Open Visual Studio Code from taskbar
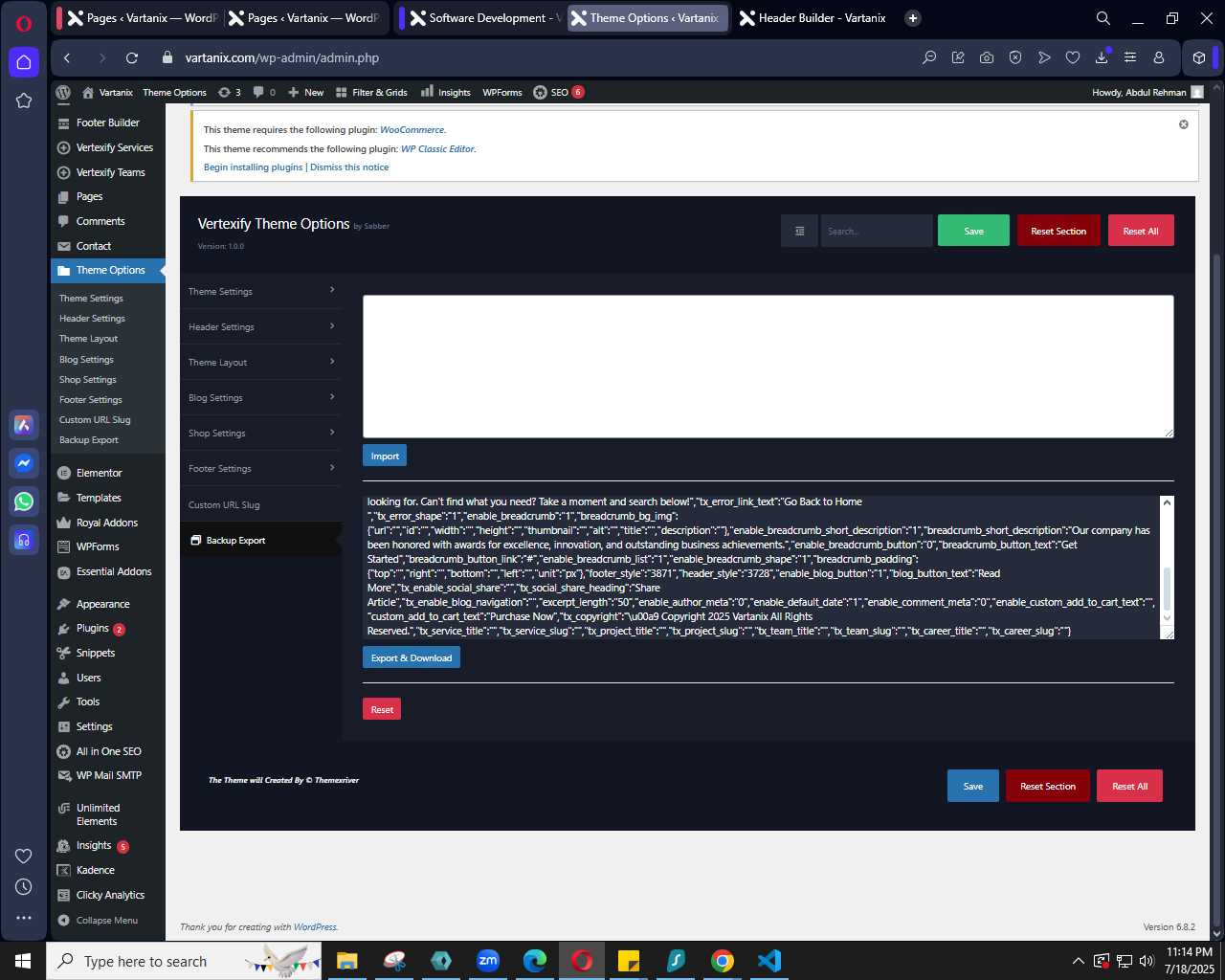The height and width of the screenshot is (980, 1225). [769, 961]
